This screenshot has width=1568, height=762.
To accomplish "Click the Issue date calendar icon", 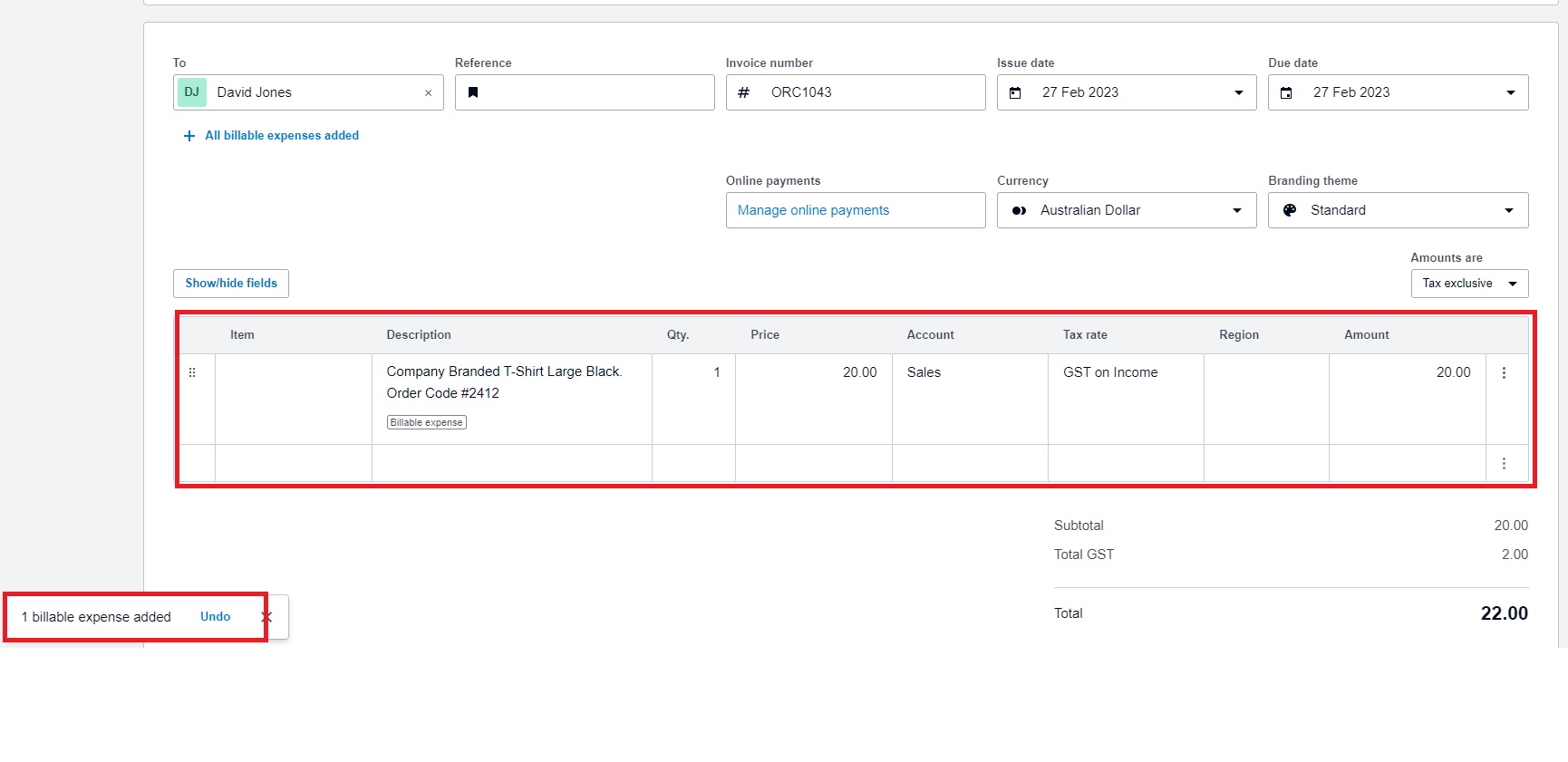I will [1015, 92].
